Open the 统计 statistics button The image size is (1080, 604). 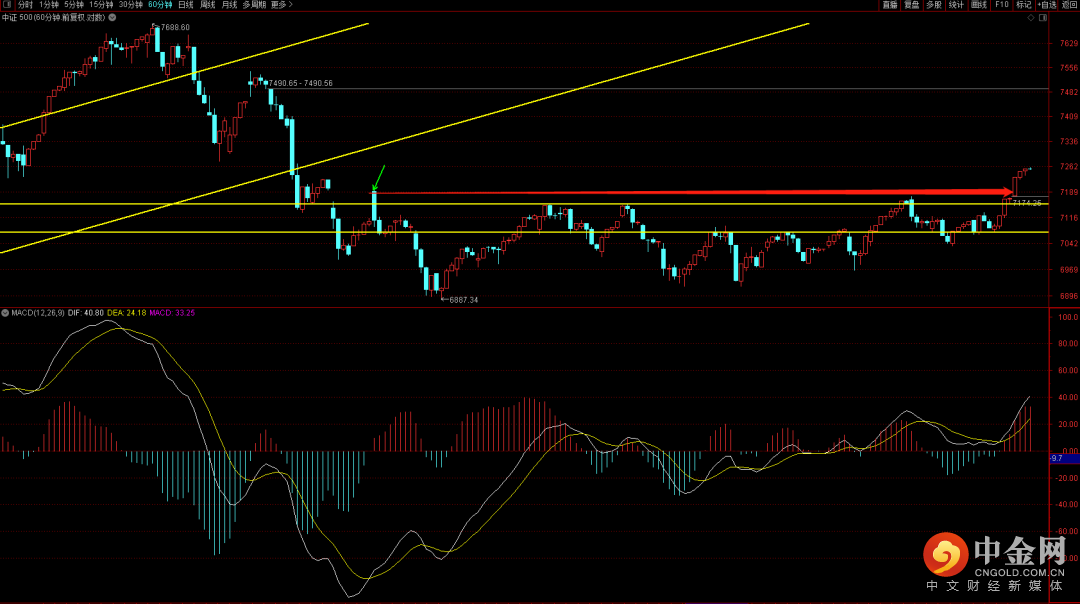click(956, 5)
